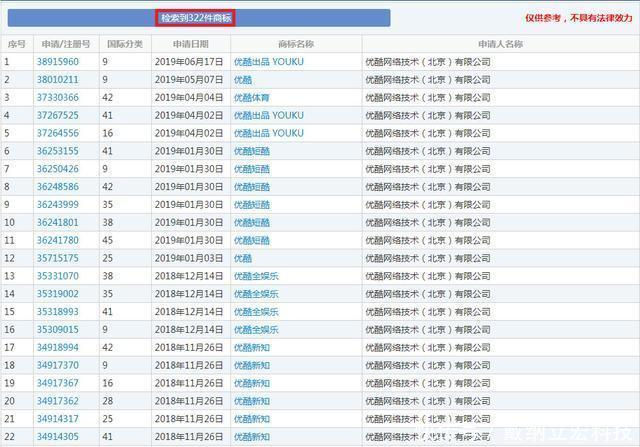Open trademark 优酷体育 in row 3
Viewport: 640px width, 447px height.
click(x=251, y=98)
